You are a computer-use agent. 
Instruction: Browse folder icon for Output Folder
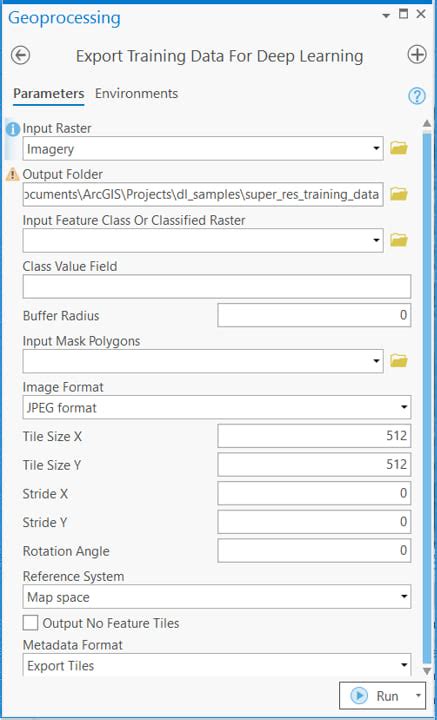(x=398, y=194)
